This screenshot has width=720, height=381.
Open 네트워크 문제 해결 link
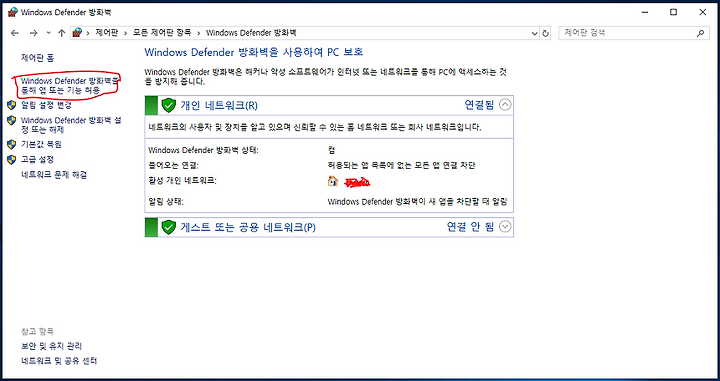point(54,174)
